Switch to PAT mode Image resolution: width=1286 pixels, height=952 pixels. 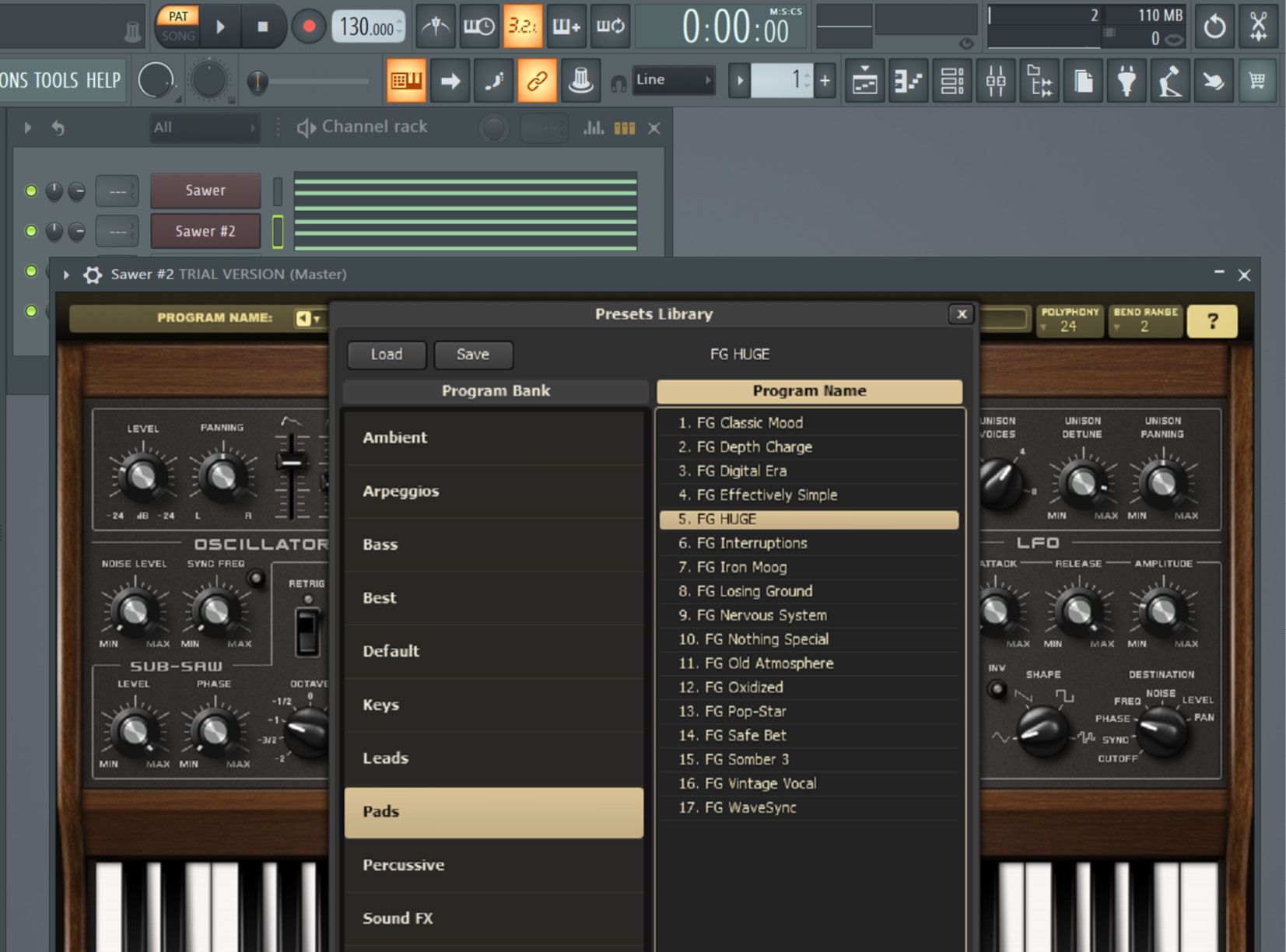coord(178,16)
